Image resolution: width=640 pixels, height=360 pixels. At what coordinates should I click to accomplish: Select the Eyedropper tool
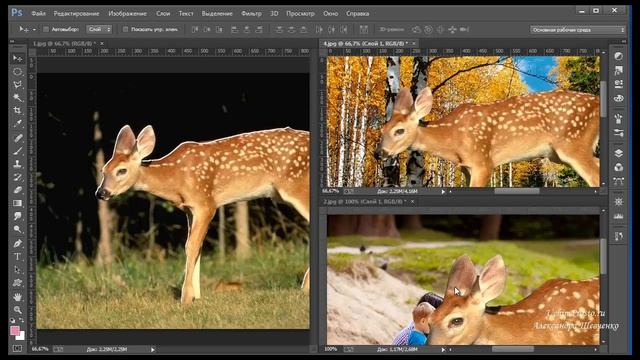[17, 124]
